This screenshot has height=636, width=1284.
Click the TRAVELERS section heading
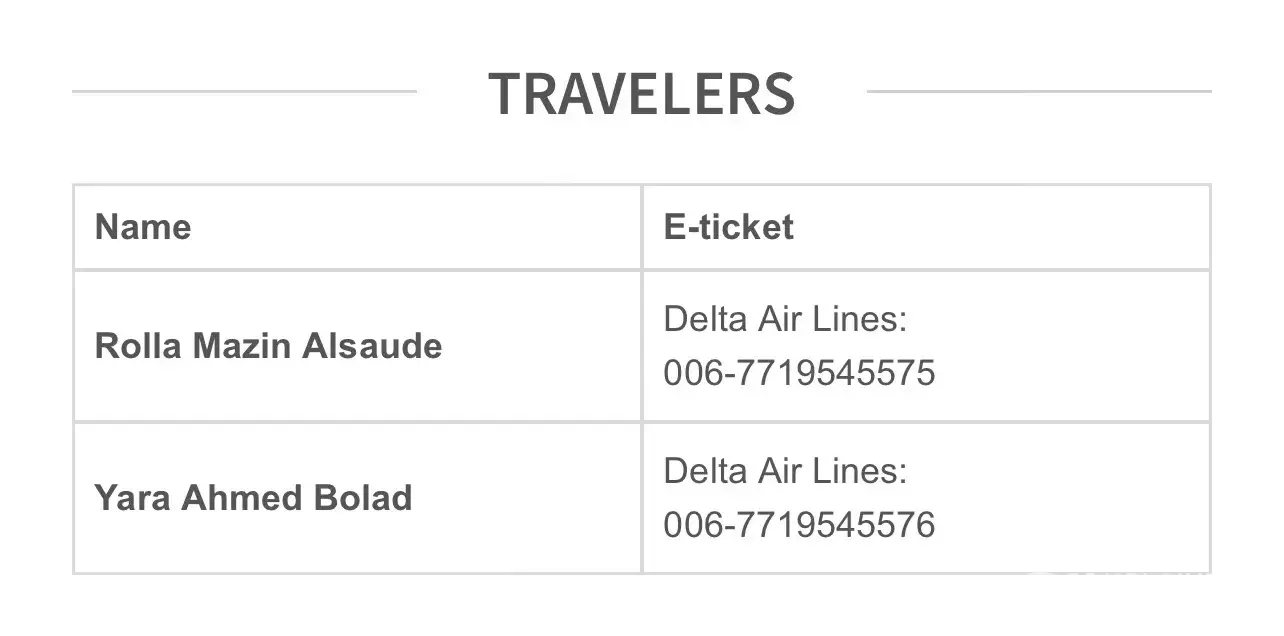click(641, 93)
